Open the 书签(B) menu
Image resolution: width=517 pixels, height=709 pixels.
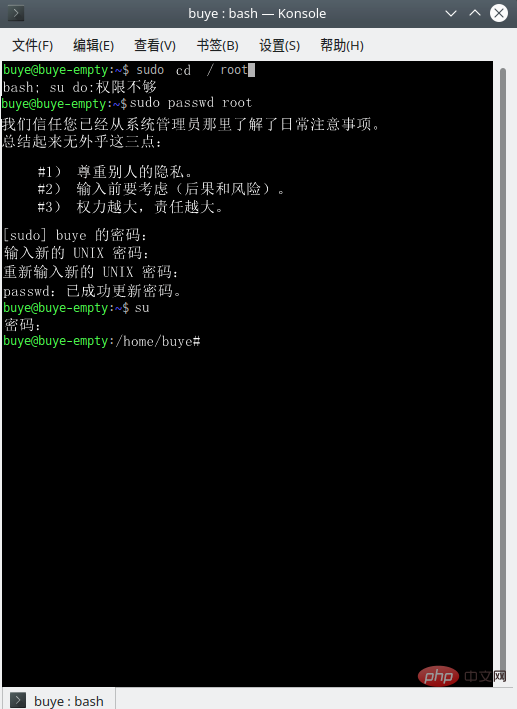[217, 45]
